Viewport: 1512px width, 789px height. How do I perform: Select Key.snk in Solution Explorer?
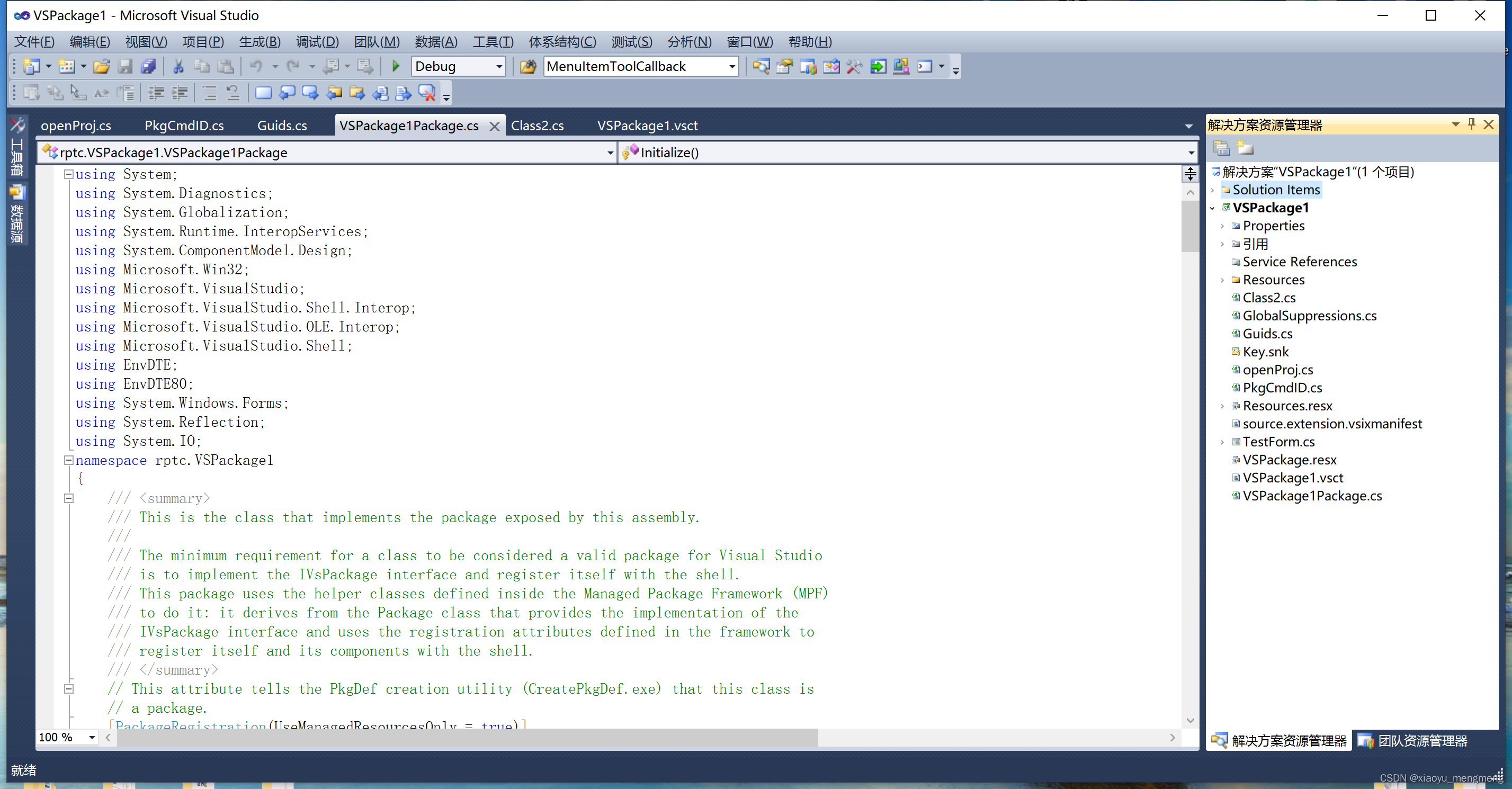point(1266,352)
